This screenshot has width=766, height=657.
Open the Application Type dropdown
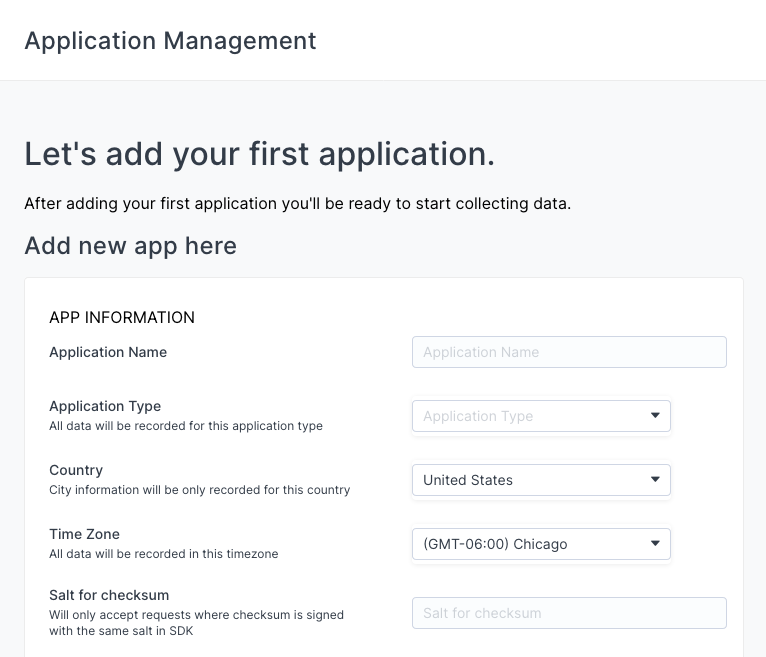pyautogui.click(x=530, y=416)
